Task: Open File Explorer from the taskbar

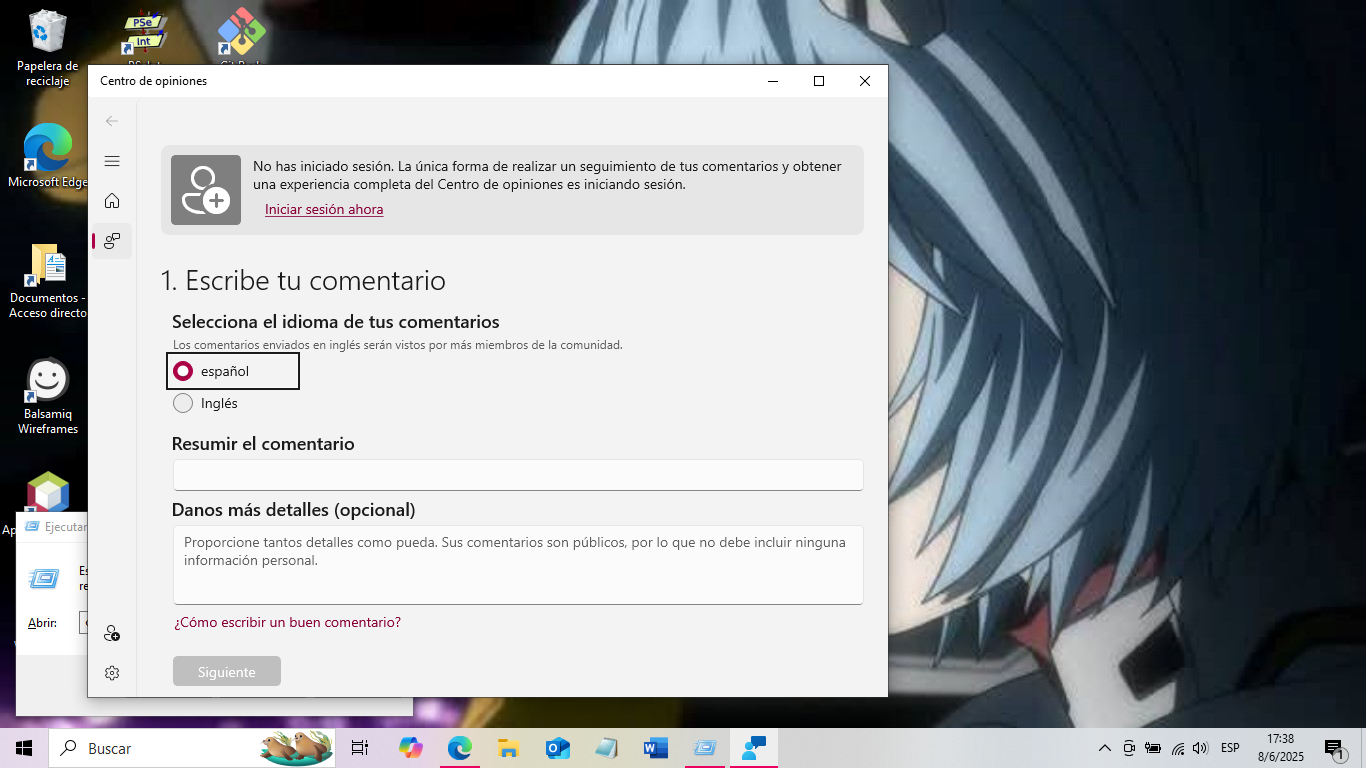Action: pyautogui.click(x=508, y=748)
